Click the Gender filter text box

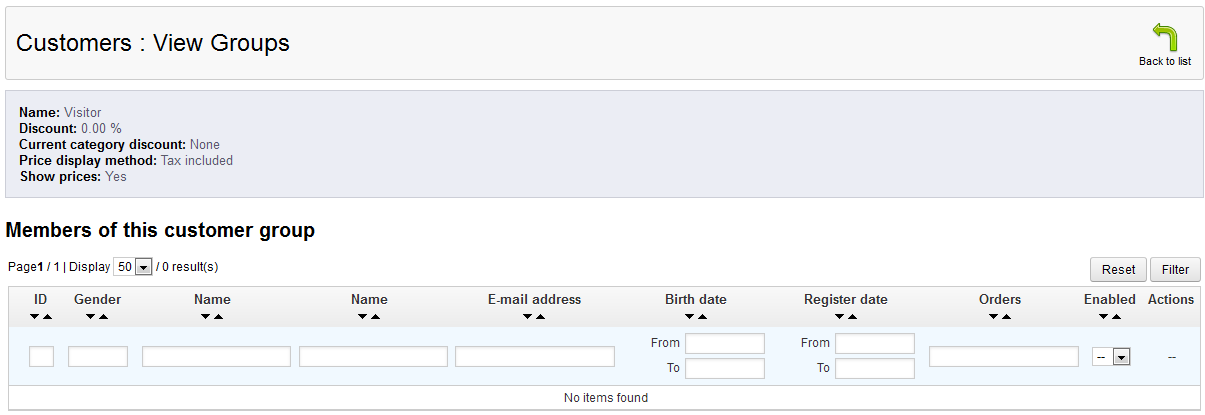98,357
